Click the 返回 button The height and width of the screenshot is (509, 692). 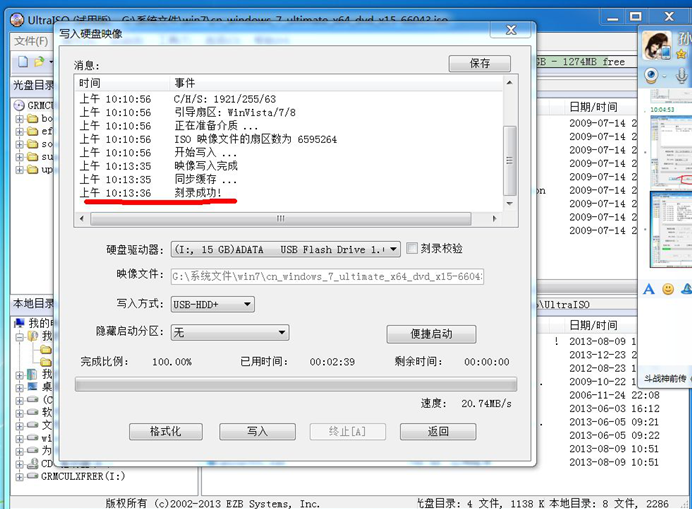pos(438,431)
